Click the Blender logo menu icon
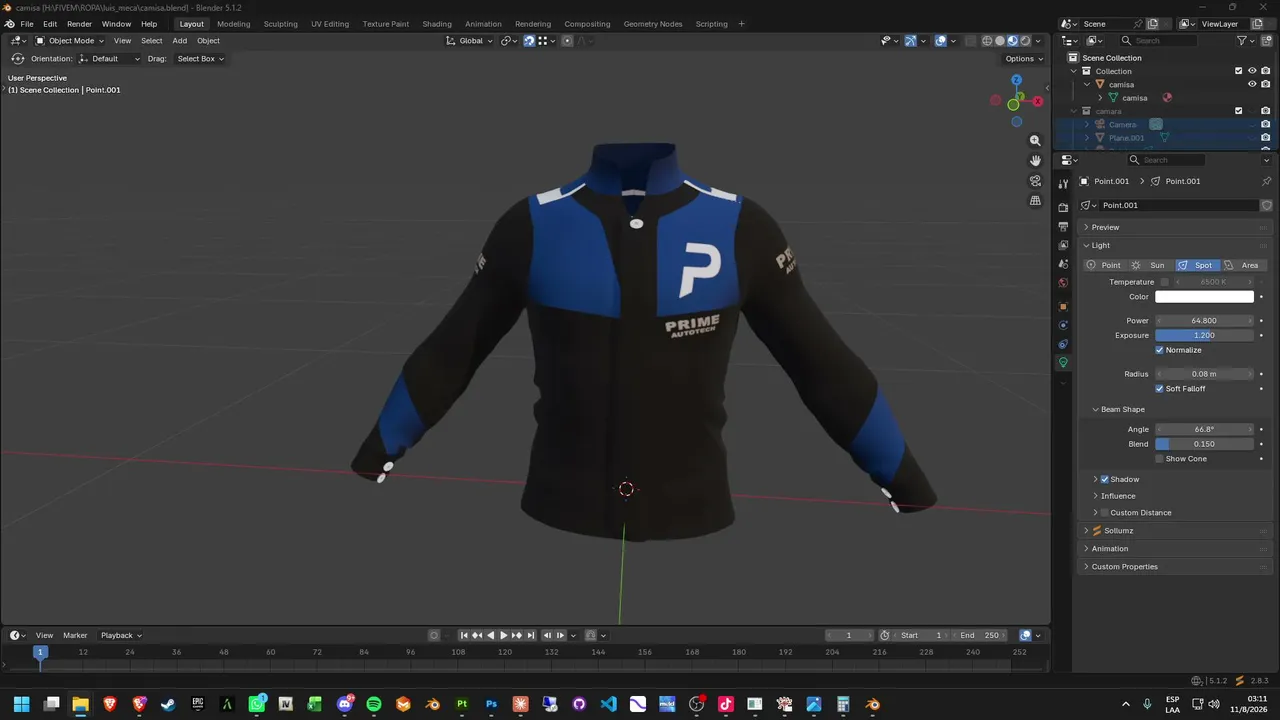This screenshot has width=1280, height=720. pyautogui.click(x=10, y=24)
